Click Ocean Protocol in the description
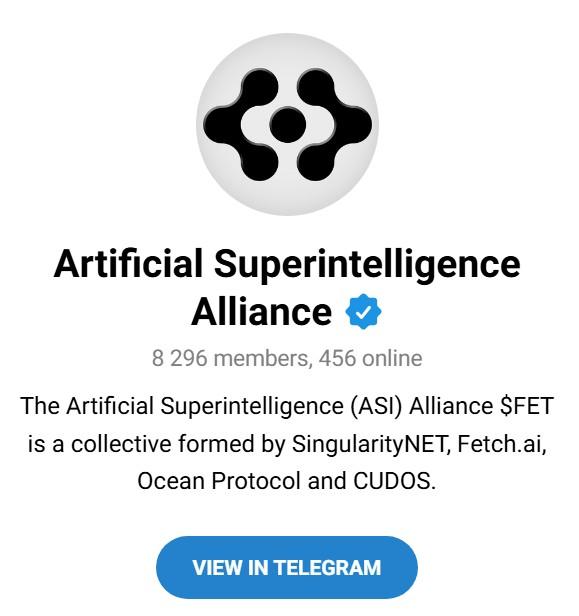The image size is (579, 616). click(219, 481)
